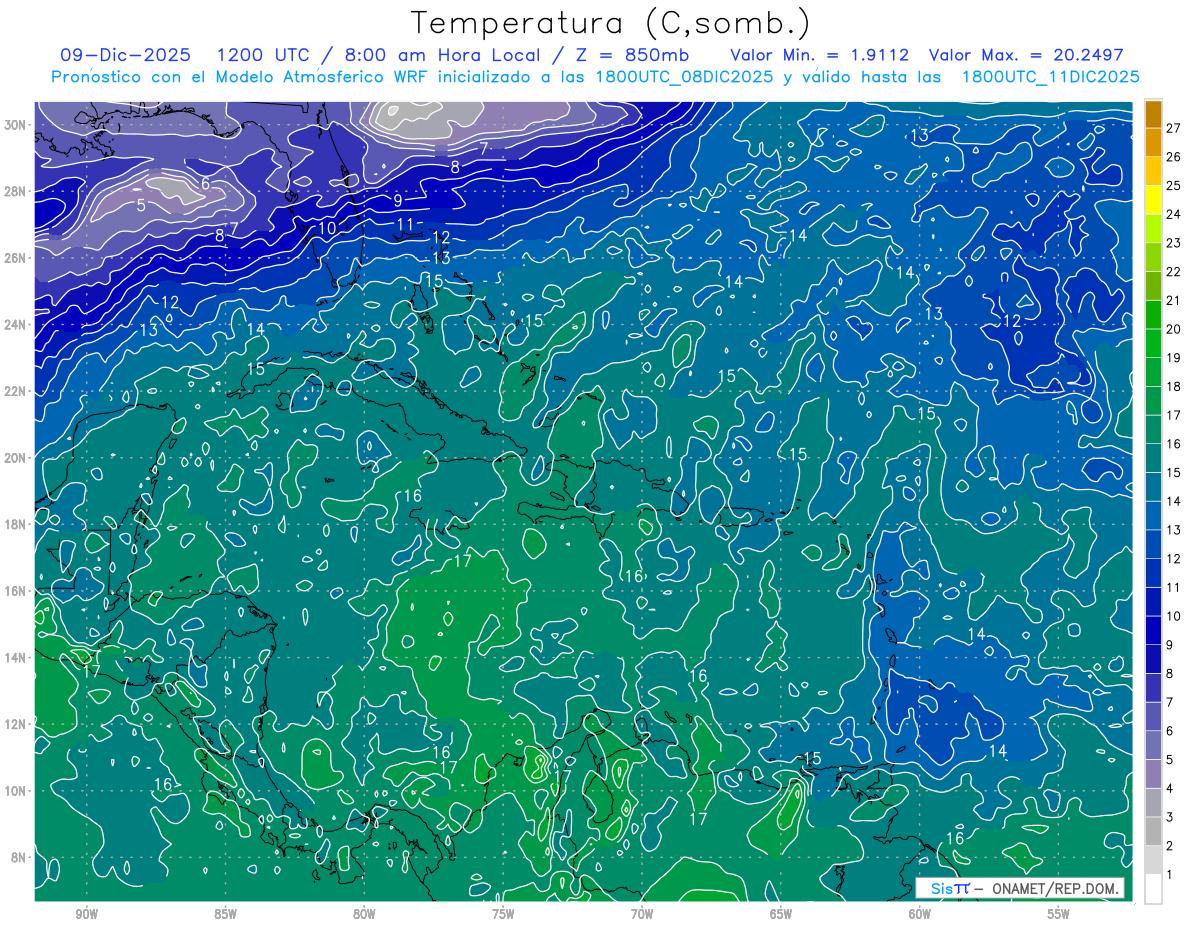The height and width of the screenshot is (927, 1200).
Task: Click the '85W' longitude axis label
Action: pos(225,914)
